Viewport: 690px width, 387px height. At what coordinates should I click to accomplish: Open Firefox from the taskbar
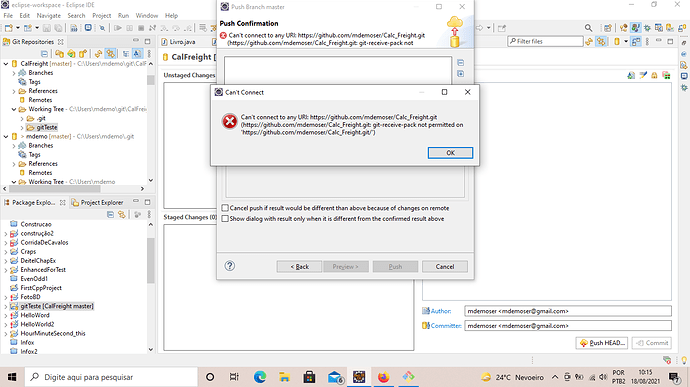(x=383, y=377)
